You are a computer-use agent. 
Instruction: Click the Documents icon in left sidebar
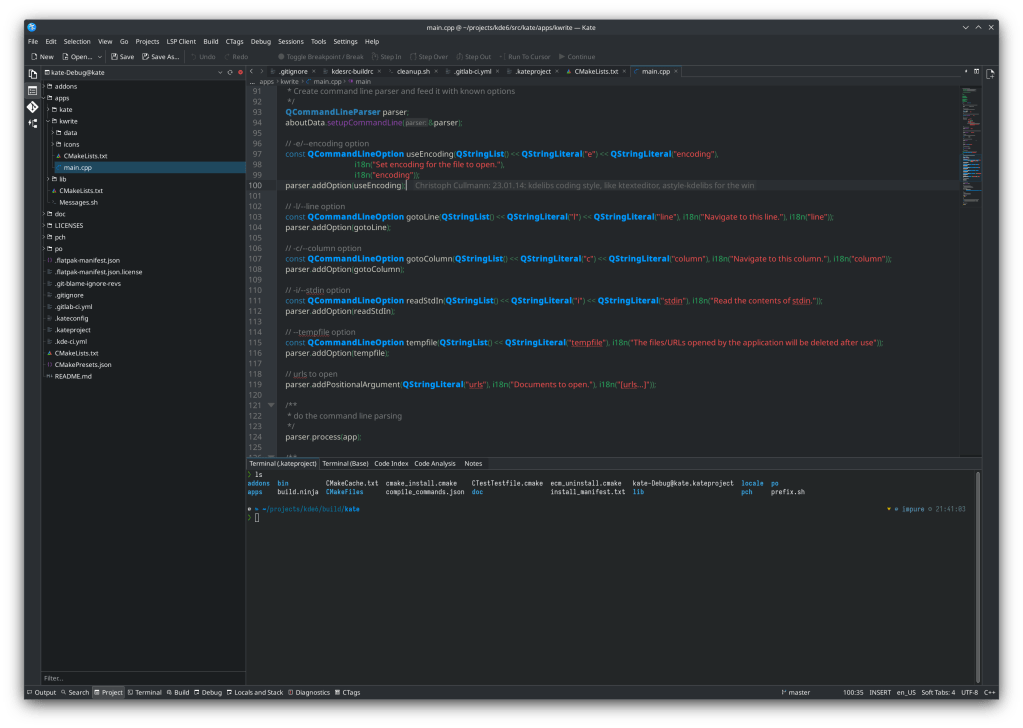point(32,74)
